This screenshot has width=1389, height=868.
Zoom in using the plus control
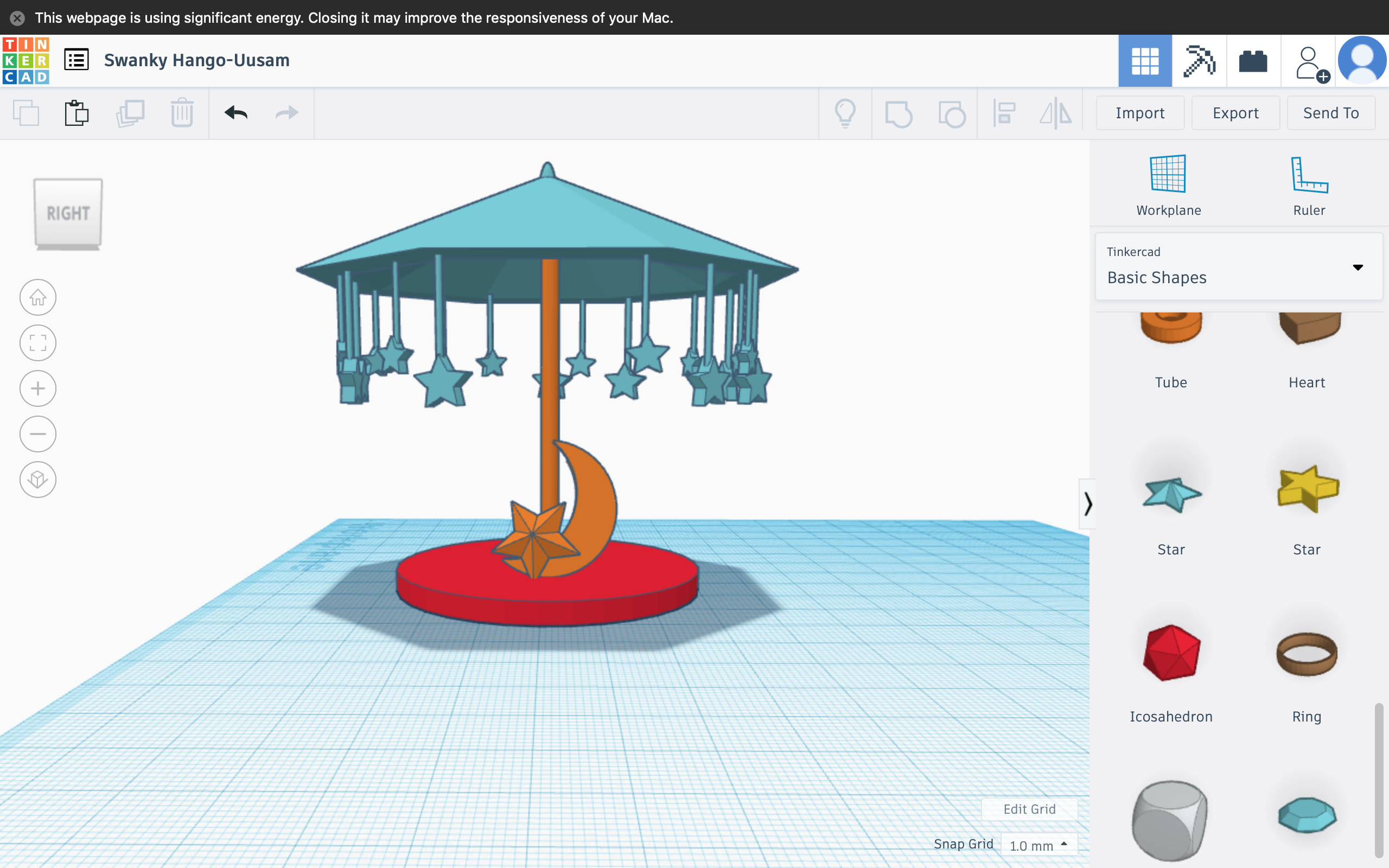[x=38, y=388]
